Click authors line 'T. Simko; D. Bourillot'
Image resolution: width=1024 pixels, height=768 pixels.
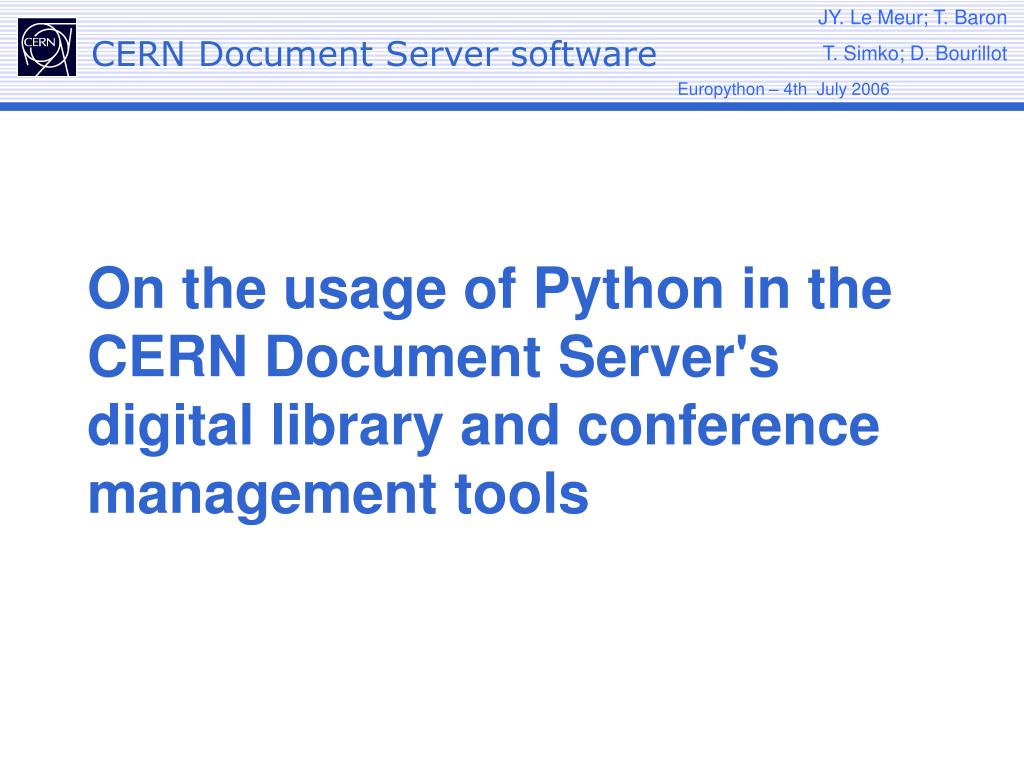point(914,54)
